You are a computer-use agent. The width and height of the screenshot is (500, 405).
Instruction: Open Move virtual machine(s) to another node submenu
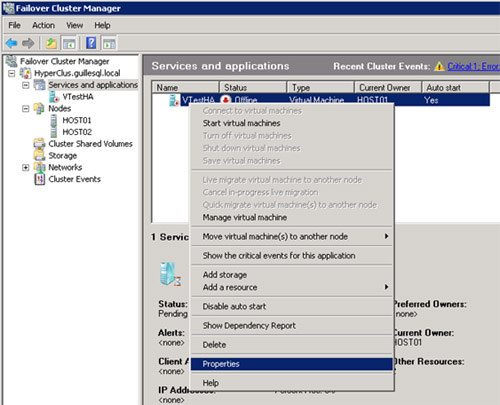292,236
